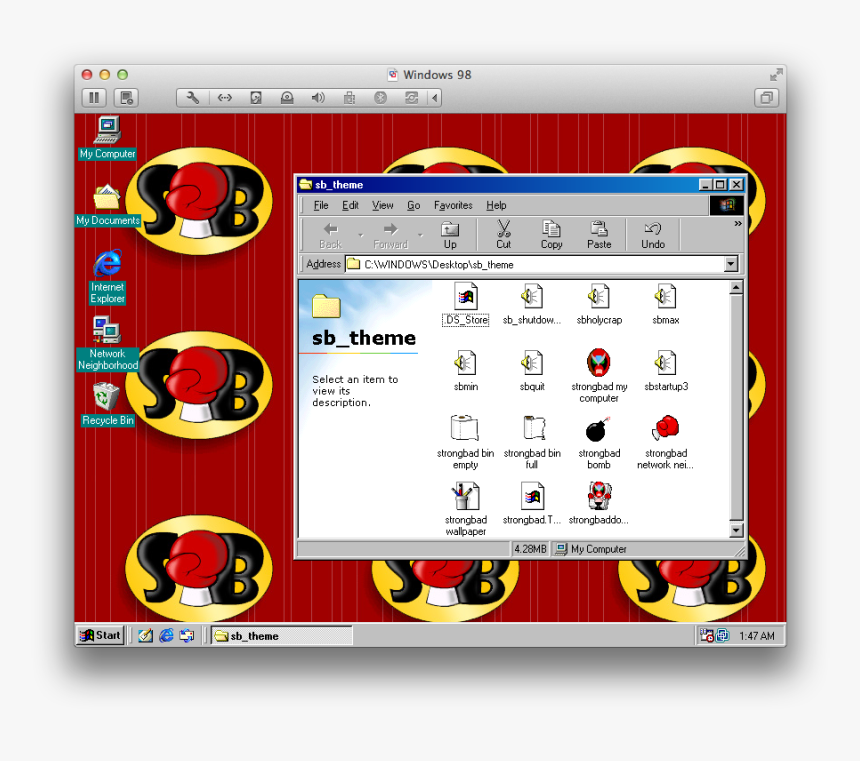Select the sbmax sound file
The height and width of the screenshot is (761, 860).
click(x=665, y=305)
